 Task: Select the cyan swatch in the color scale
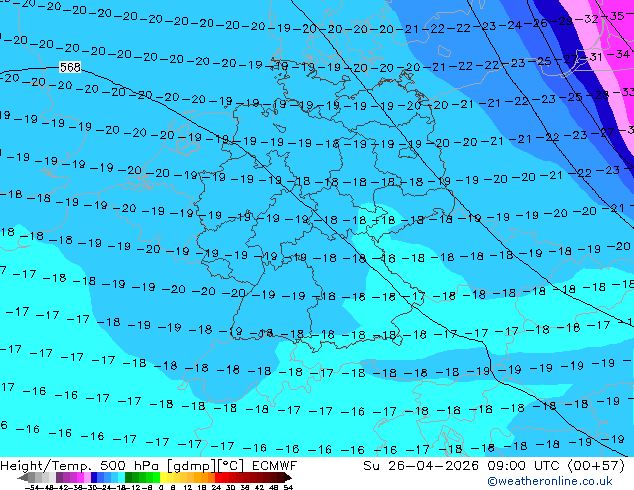click(x=121, y=477)
